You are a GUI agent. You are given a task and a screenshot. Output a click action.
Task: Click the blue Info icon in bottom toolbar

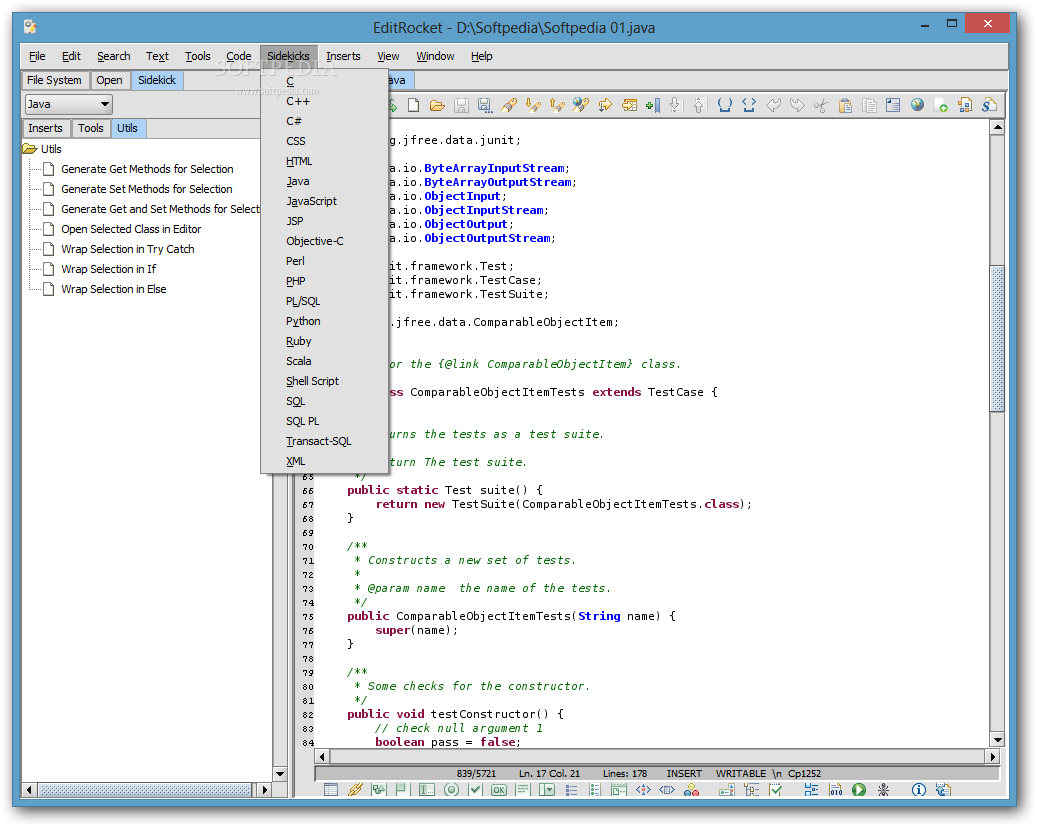coord(919,789)
